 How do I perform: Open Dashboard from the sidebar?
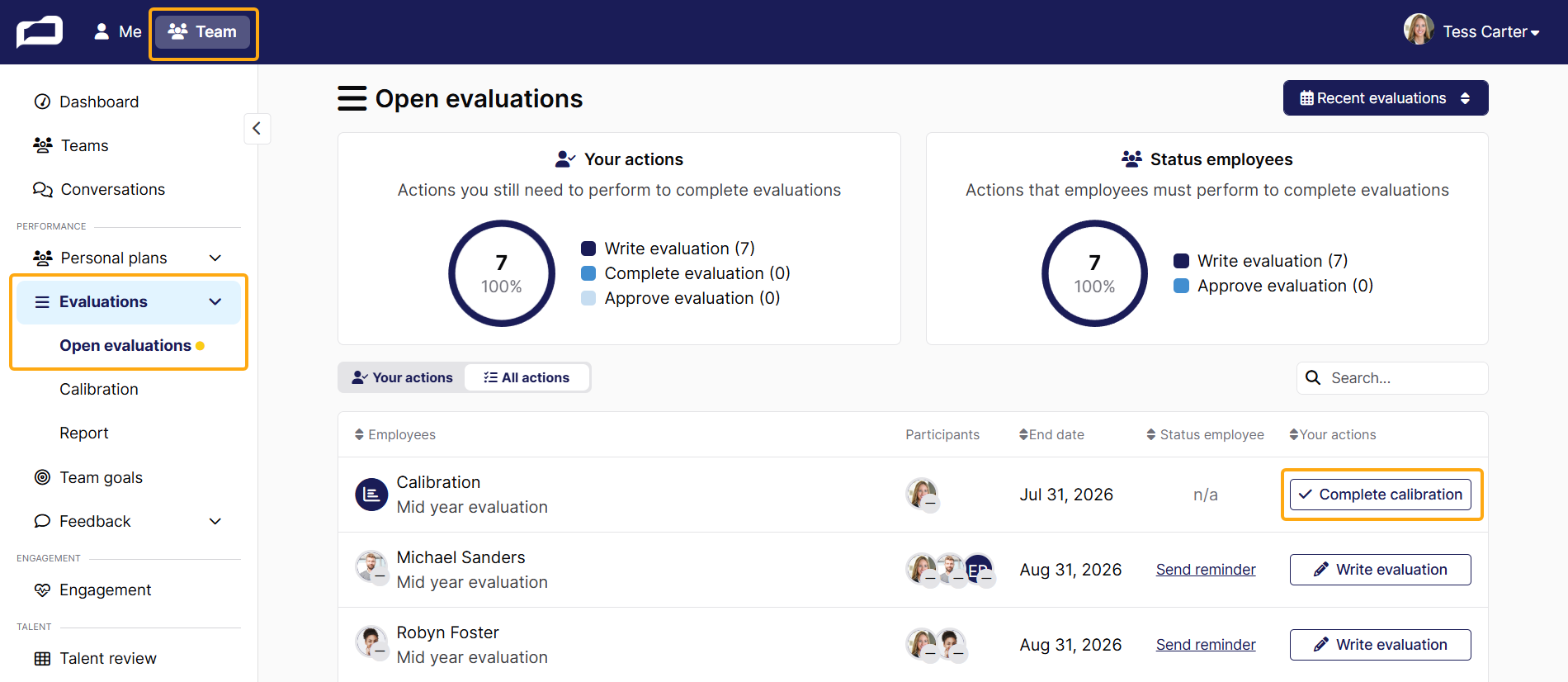point(99,102)
